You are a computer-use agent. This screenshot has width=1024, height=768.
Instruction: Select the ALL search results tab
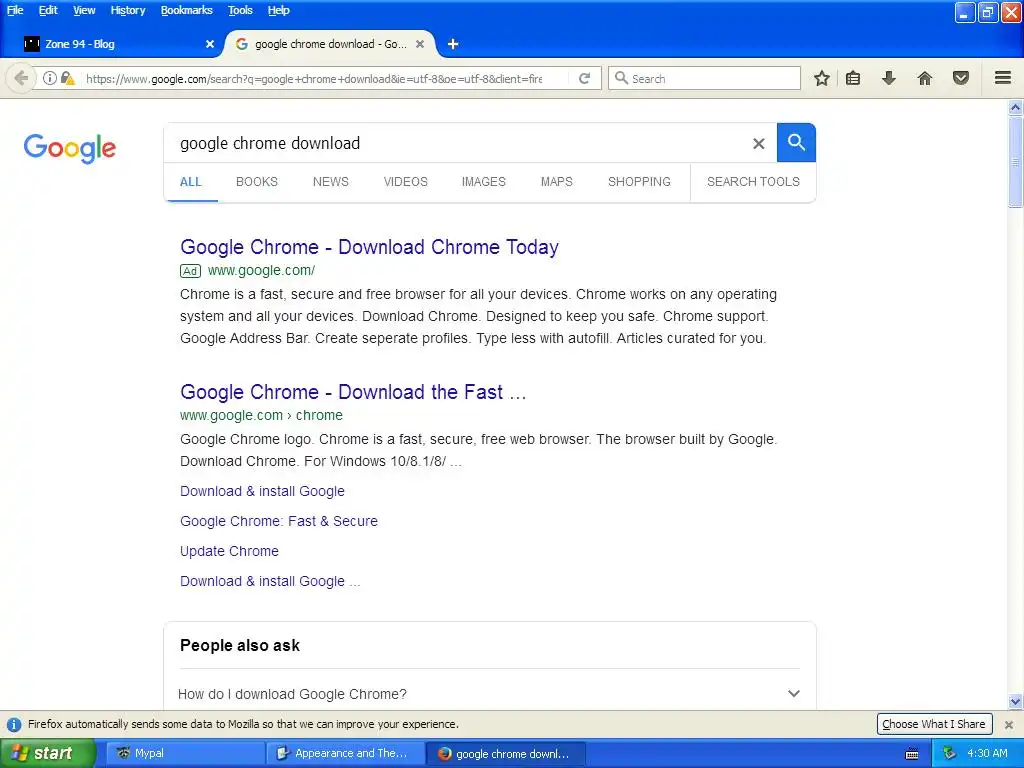[x=191, y=182]
